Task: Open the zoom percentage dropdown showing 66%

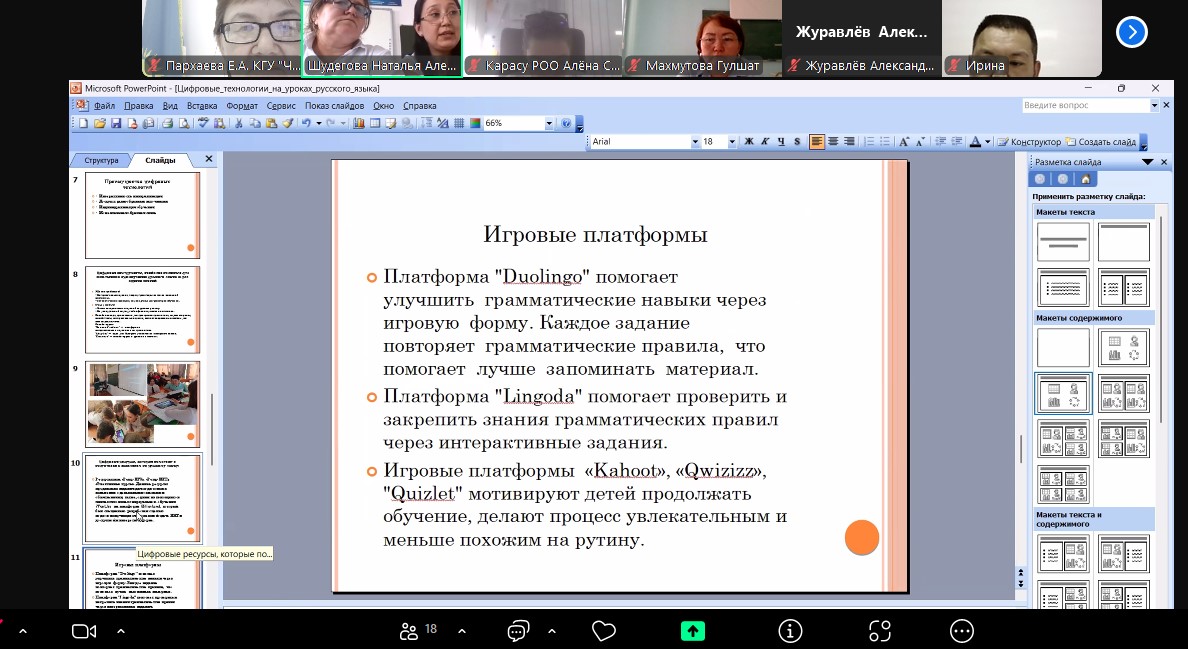Action: (549, 124)
